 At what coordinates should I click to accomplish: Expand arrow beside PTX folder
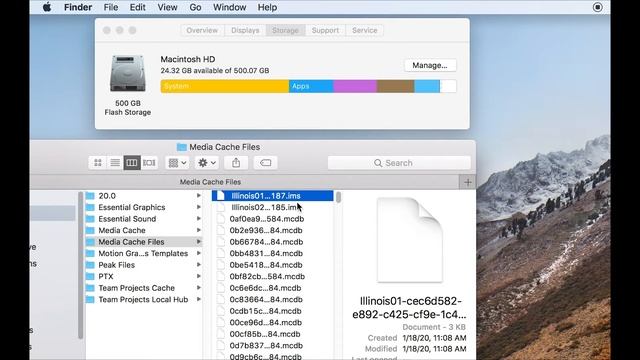[199, 276]
